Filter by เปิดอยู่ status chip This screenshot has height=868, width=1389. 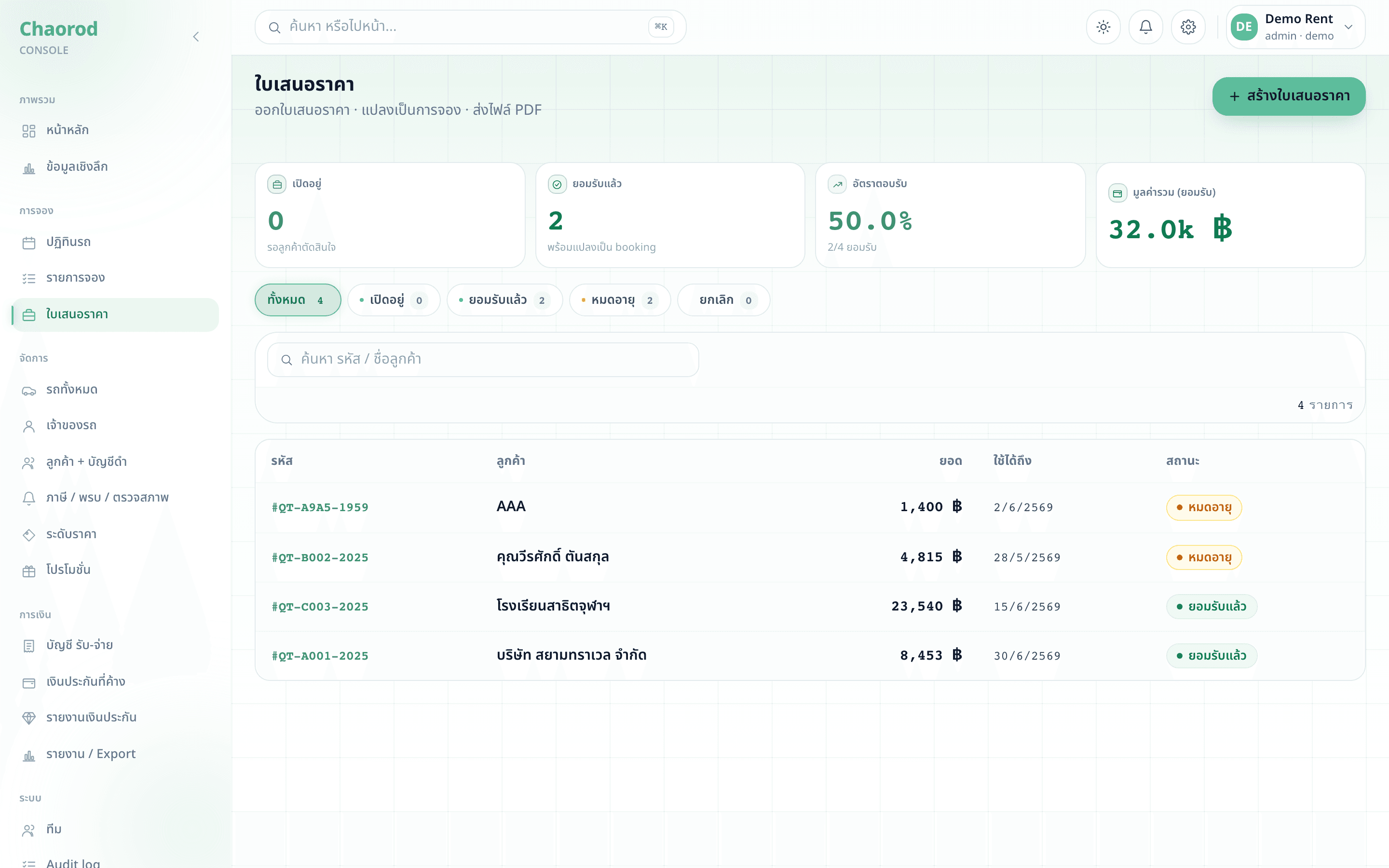tap(394, 299)
